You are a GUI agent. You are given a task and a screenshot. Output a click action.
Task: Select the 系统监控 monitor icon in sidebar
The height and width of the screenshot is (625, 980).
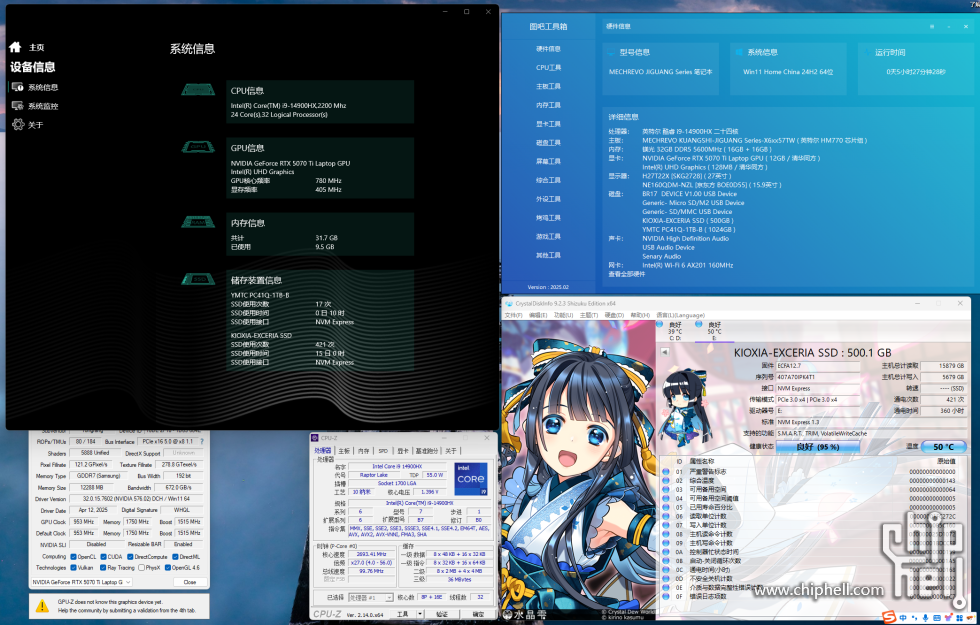pos(18,106)
